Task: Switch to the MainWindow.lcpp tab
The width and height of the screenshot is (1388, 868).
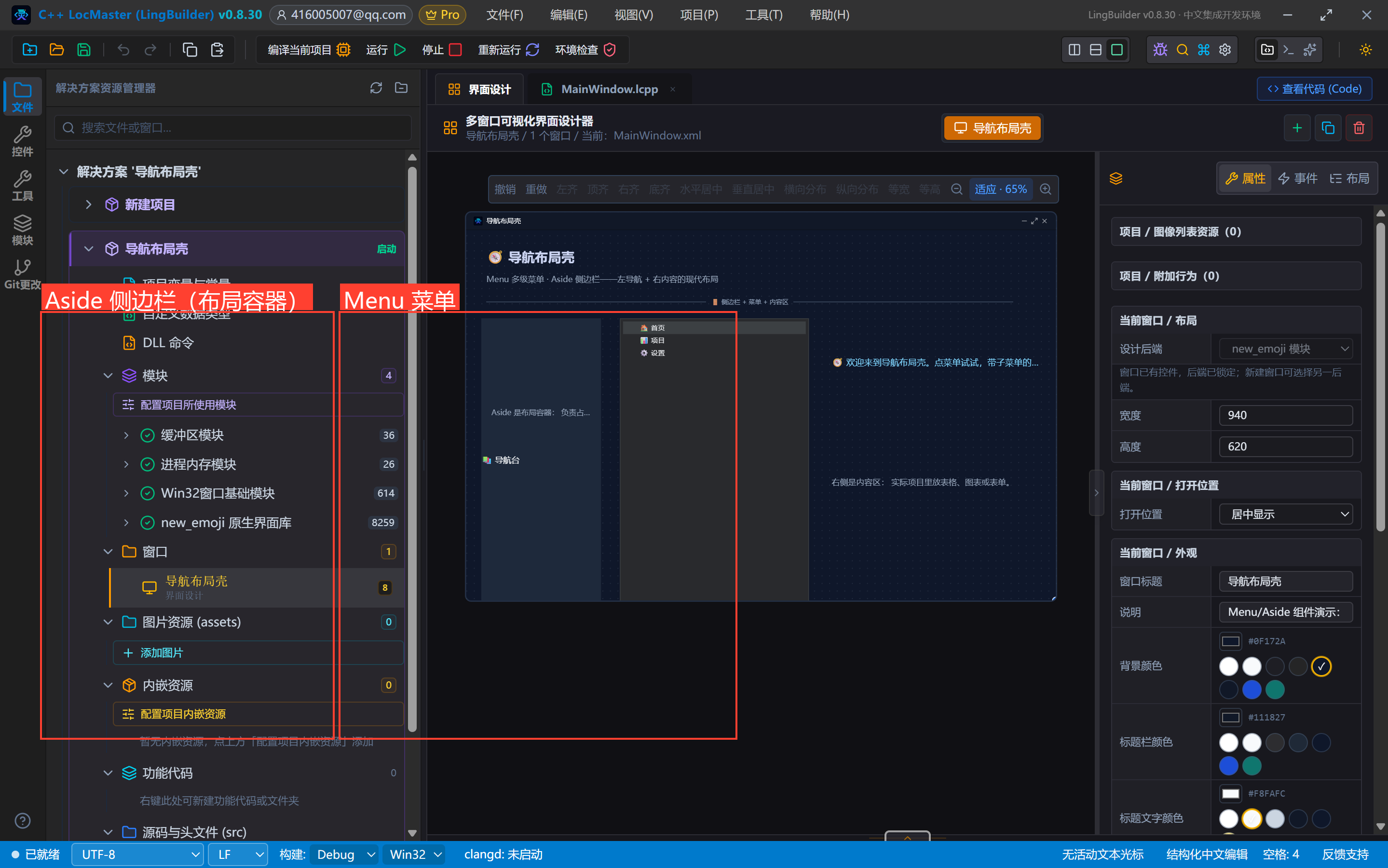Action: (609, 89)
